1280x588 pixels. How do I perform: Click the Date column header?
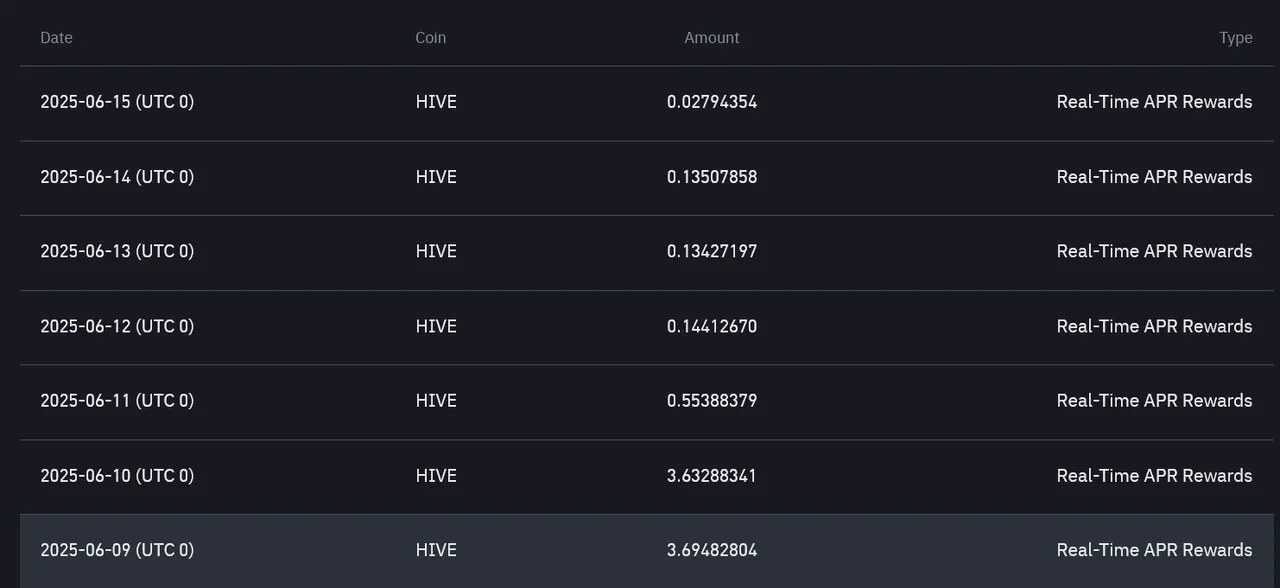pyautogui.click(x=56, y=38)
